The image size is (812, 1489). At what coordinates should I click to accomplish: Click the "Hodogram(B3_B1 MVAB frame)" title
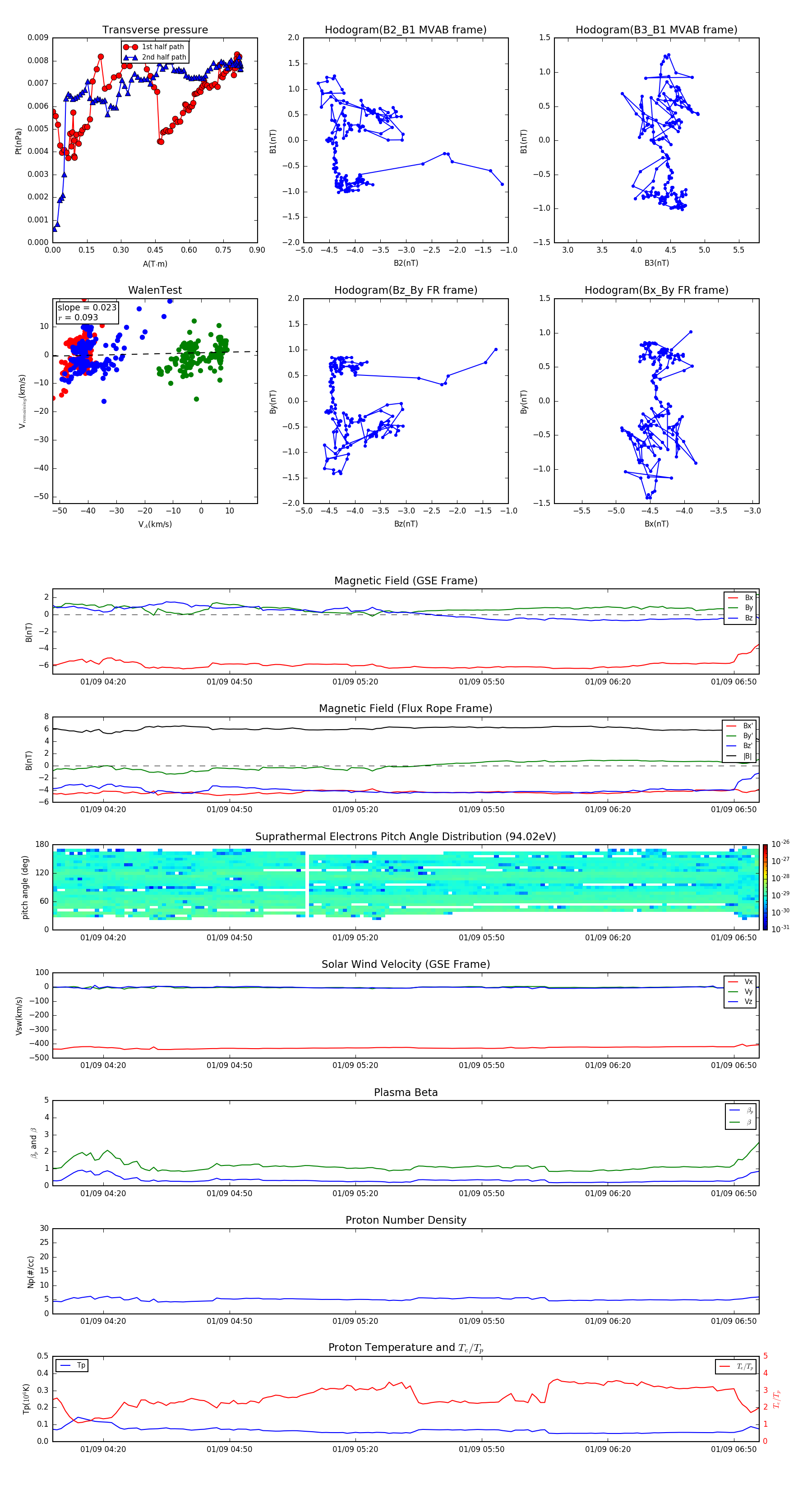(x=656, y=30)
